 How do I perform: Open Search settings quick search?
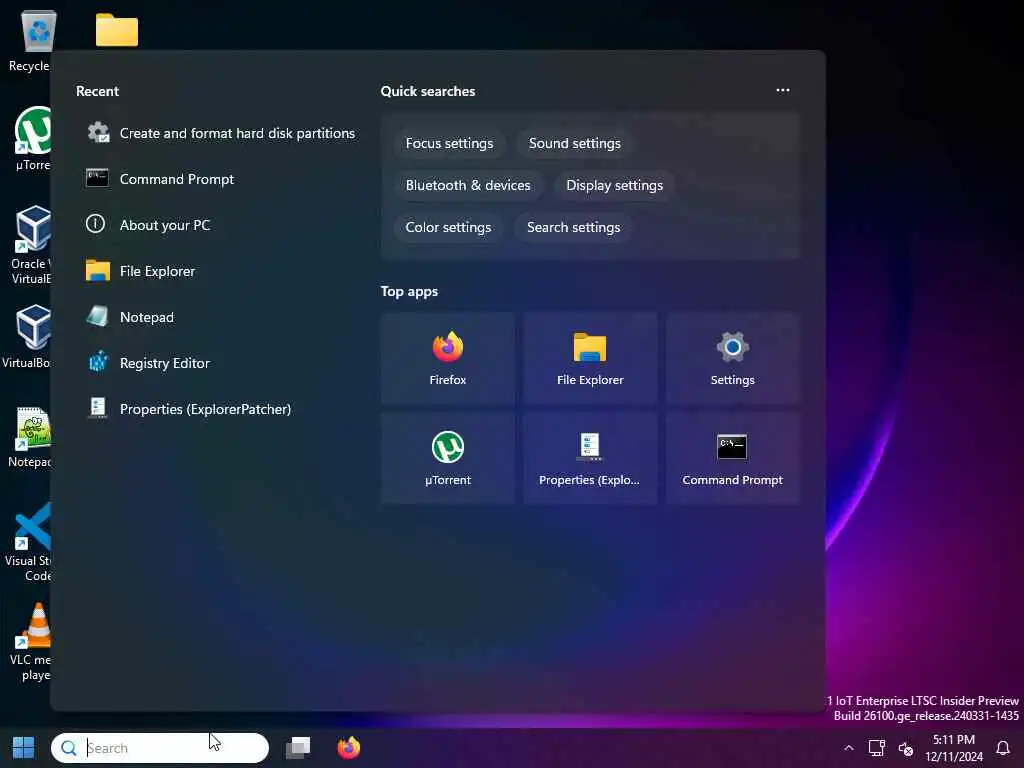coord(573,227)
